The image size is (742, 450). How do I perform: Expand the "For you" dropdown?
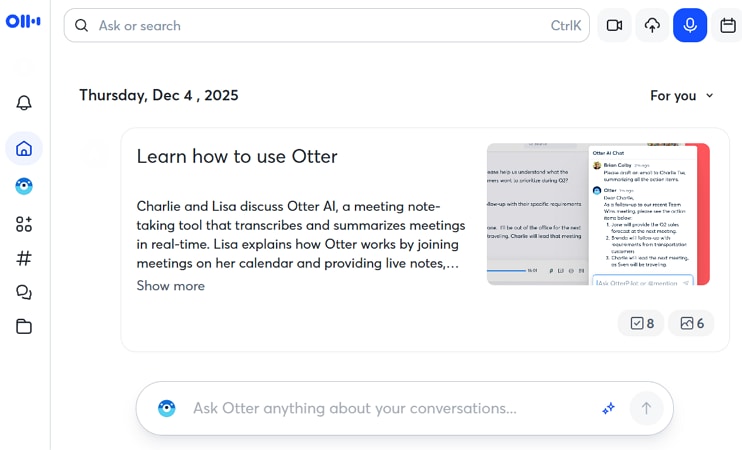682,96
